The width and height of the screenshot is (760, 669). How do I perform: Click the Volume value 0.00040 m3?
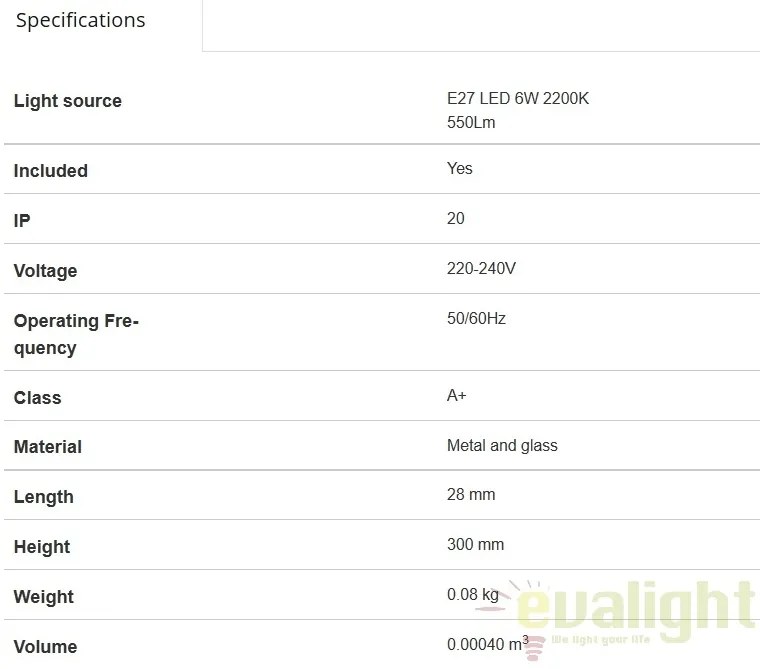(x=488, y=644)
